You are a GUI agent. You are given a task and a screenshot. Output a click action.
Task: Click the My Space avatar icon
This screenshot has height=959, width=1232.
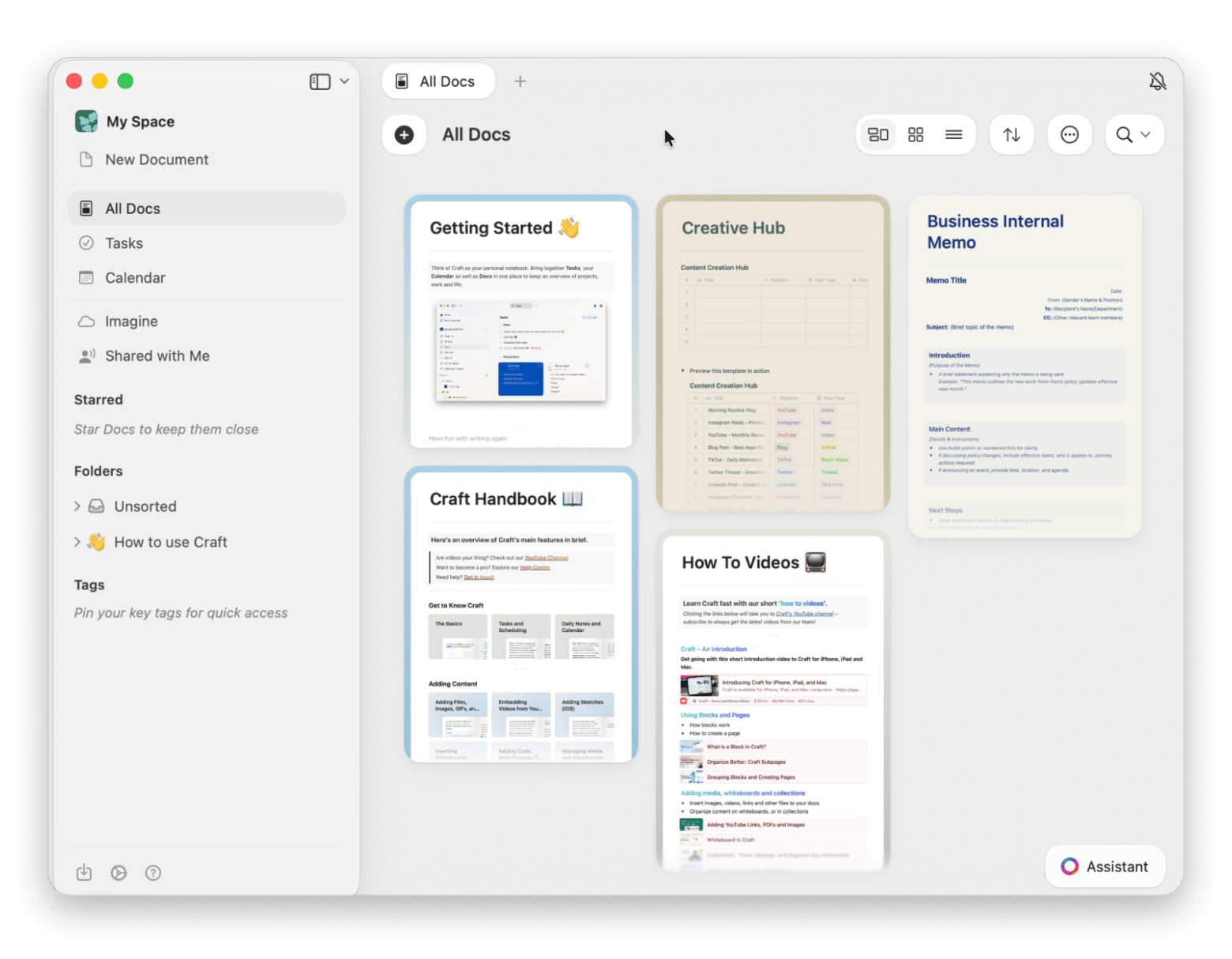(86, 122)
